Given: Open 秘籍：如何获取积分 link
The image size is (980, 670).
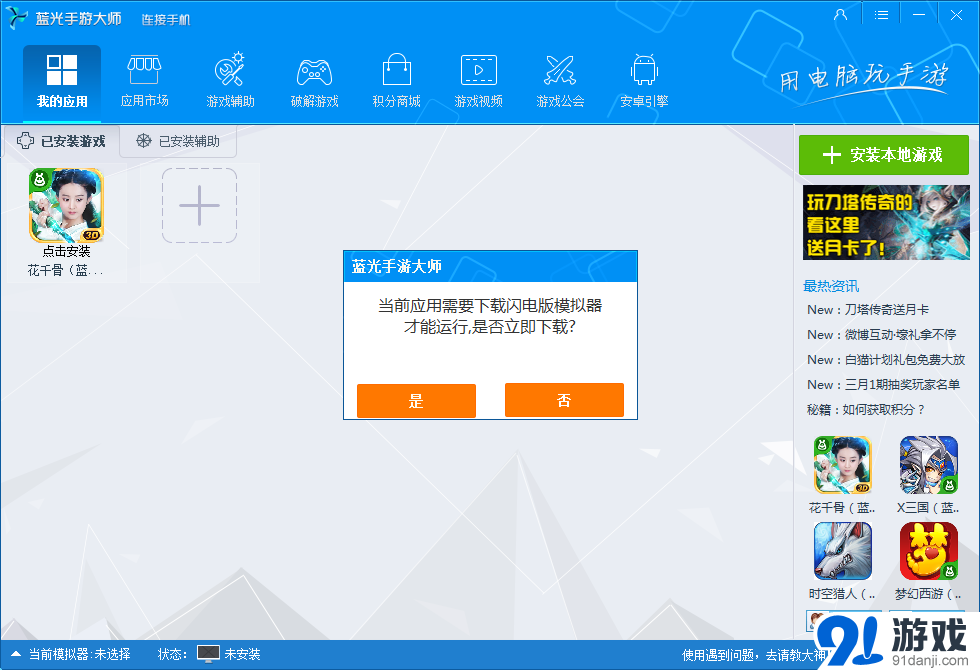Looking at the screenshot, I should pos(866,409).
